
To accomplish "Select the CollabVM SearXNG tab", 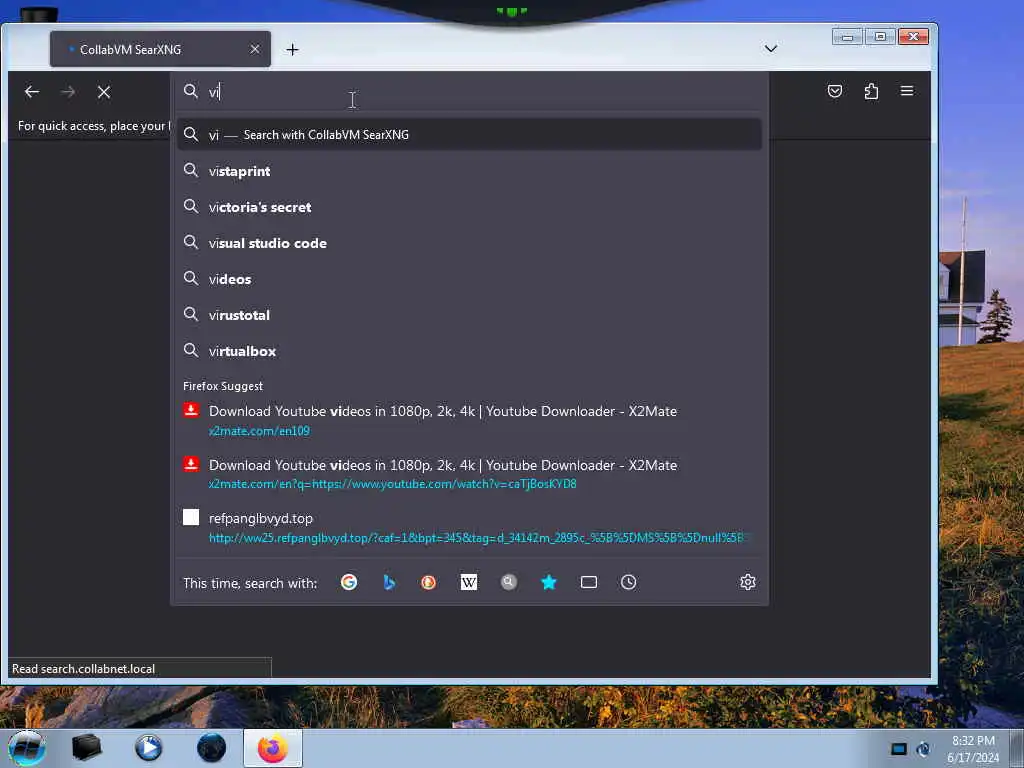I will (x=160, y=50).
